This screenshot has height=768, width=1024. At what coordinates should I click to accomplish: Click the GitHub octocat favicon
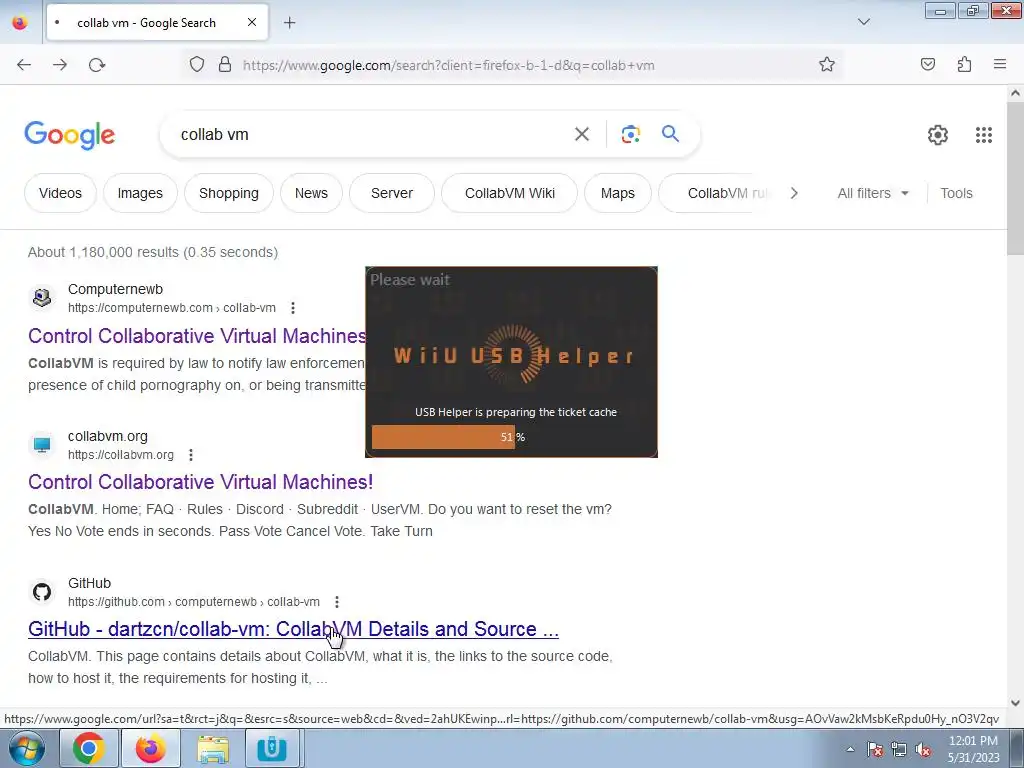(x=42, y=592)
